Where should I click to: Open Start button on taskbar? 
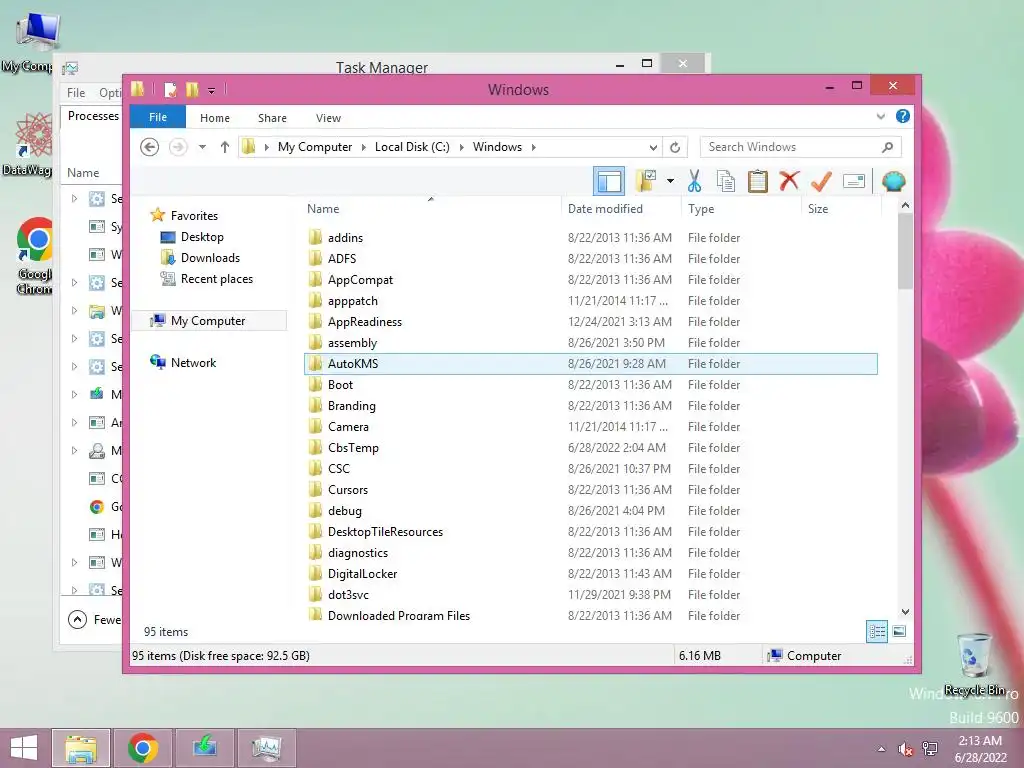click(24, 748)
